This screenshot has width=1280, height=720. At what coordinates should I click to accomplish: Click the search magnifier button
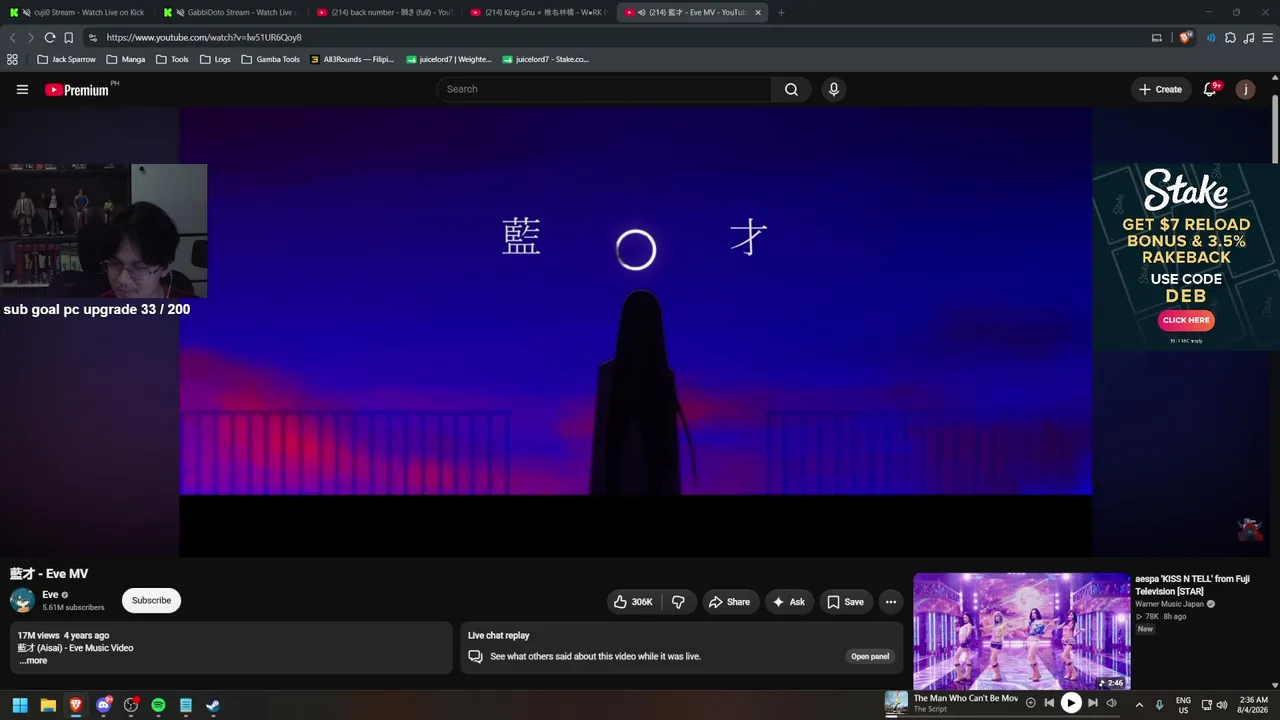(x=791, y=89)
